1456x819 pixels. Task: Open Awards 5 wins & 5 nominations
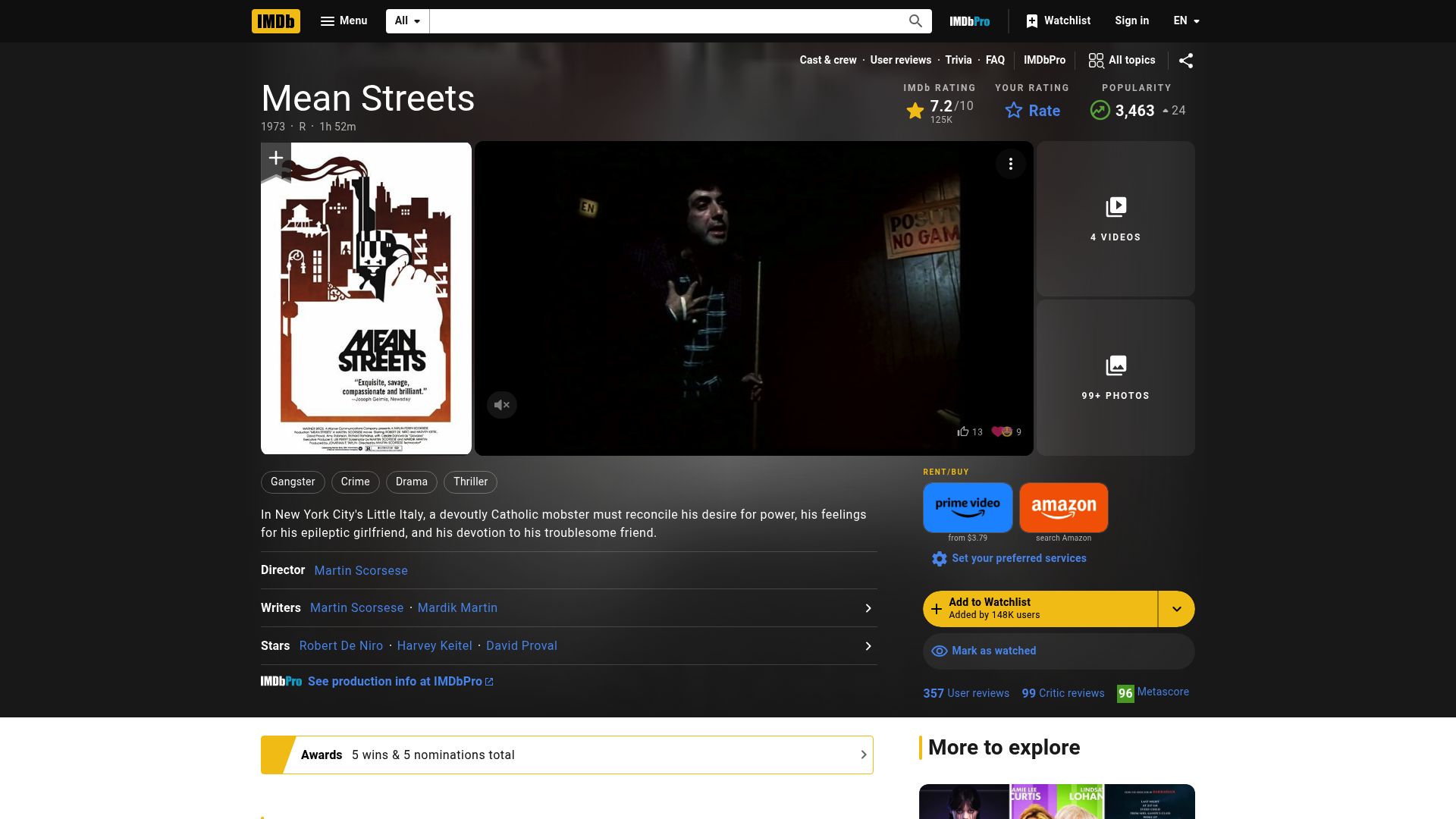pyautogui.click(x=567, y=755)
